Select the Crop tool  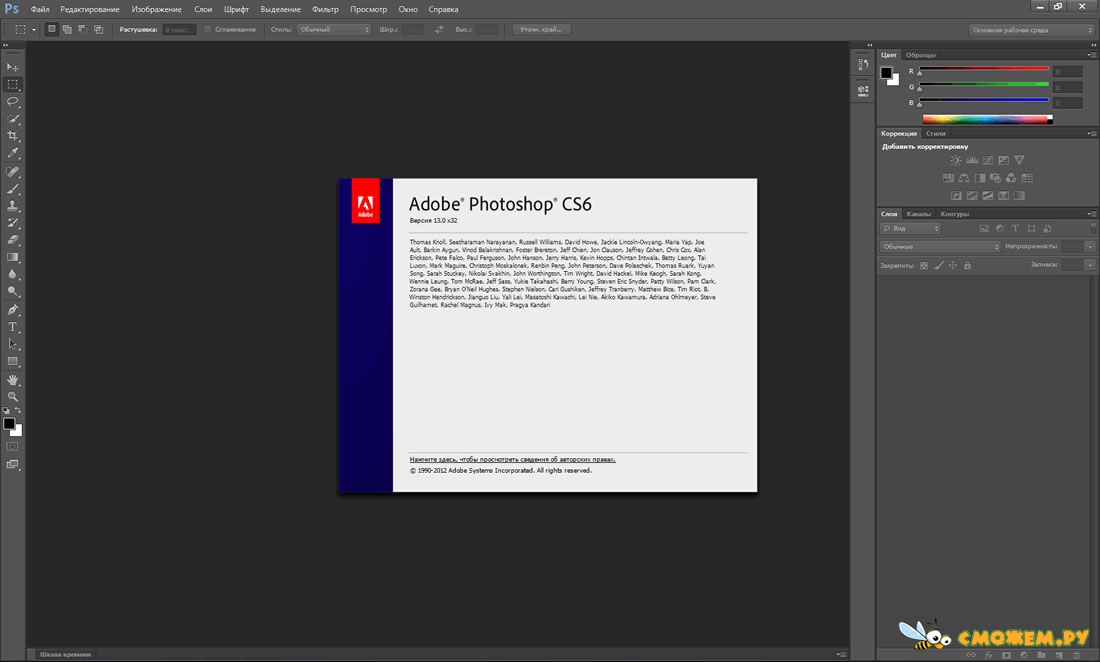click(13, 136)
